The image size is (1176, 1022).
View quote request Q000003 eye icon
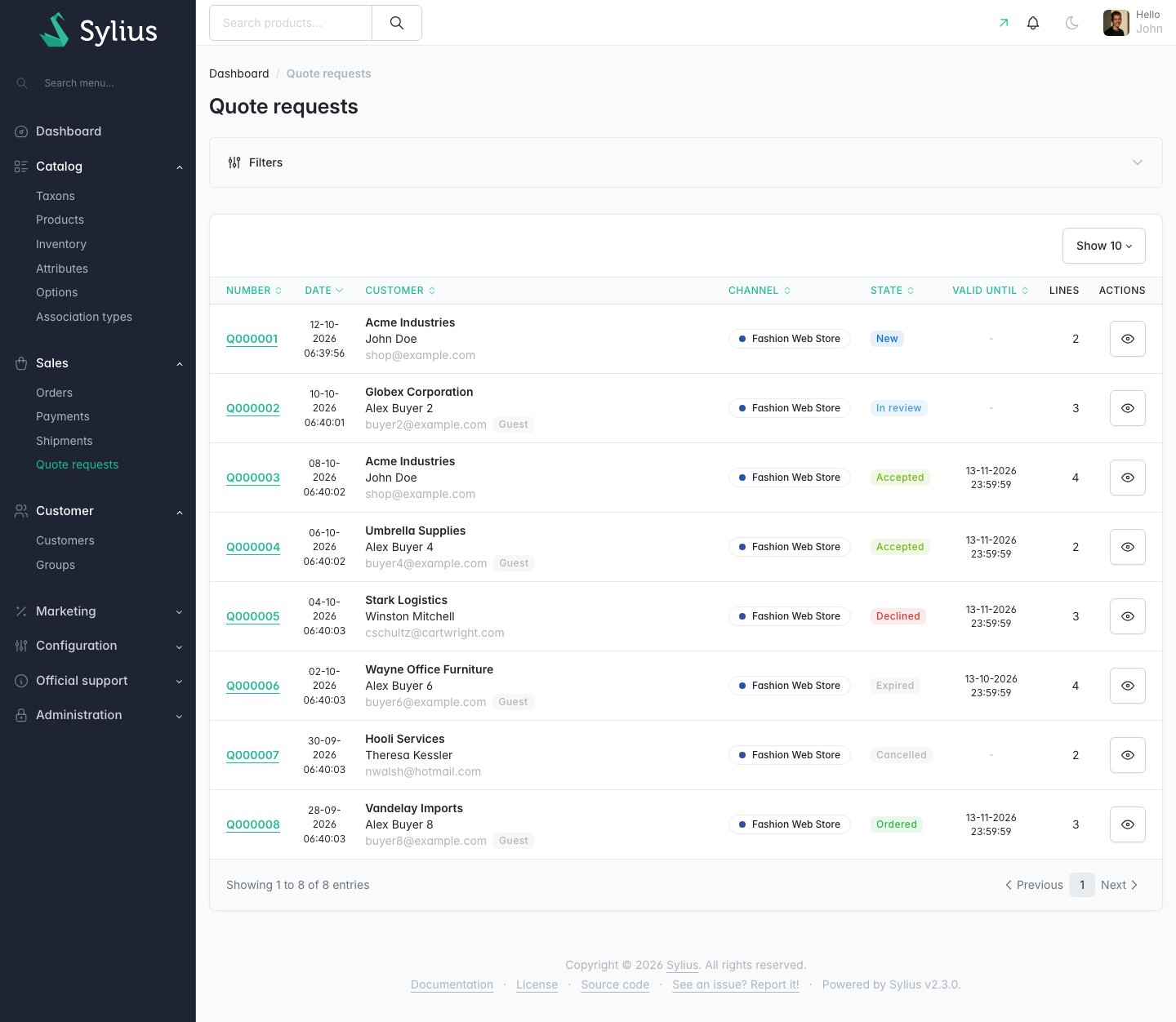[1128, 478]
